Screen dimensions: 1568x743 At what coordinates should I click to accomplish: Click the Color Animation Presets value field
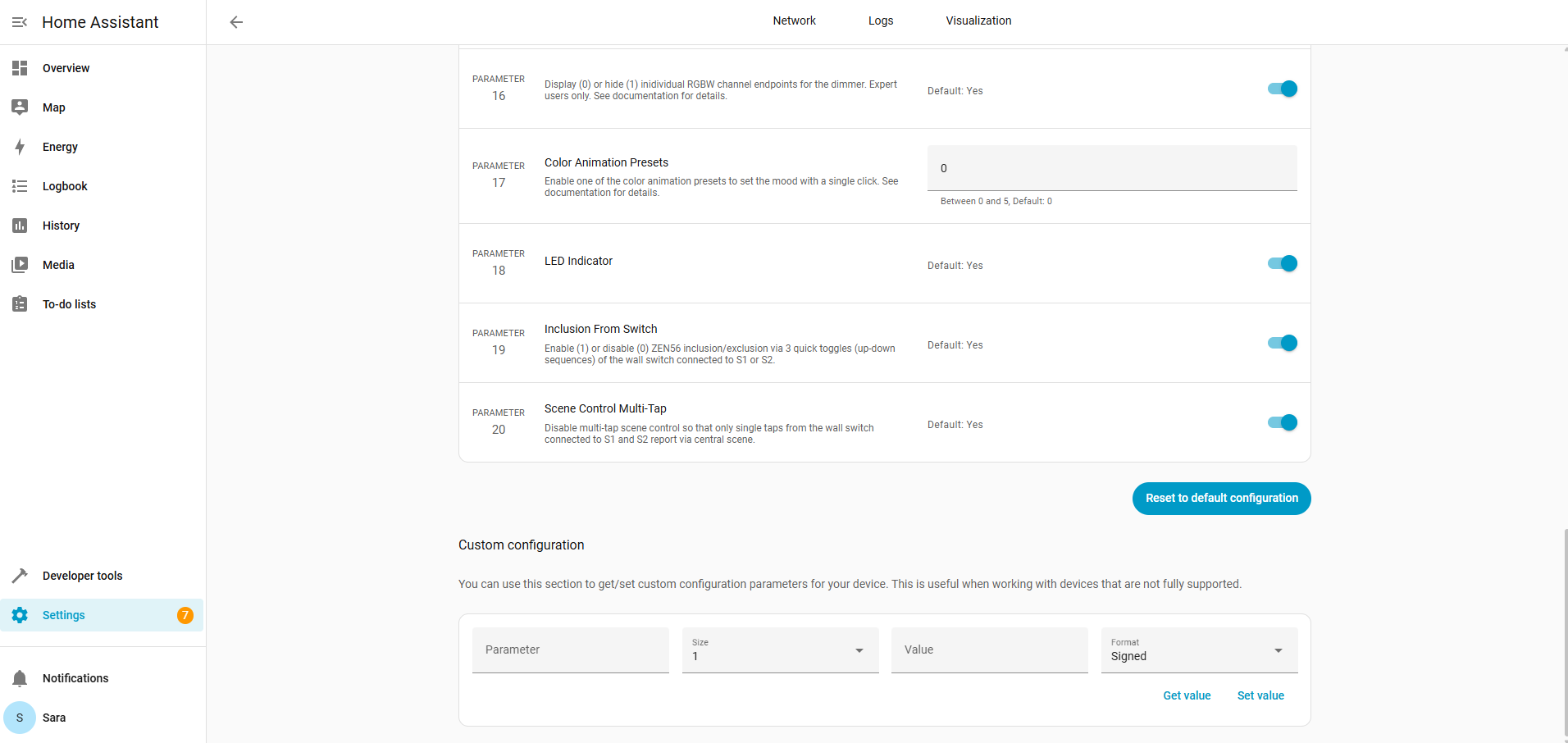pyautogui.click(x=1111, y=168)
